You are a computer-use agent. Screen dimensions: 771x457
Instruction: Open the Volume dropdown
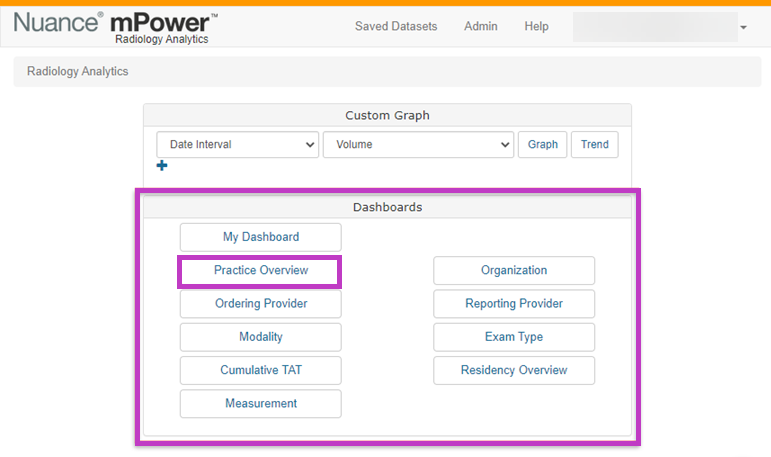(418, 145)
